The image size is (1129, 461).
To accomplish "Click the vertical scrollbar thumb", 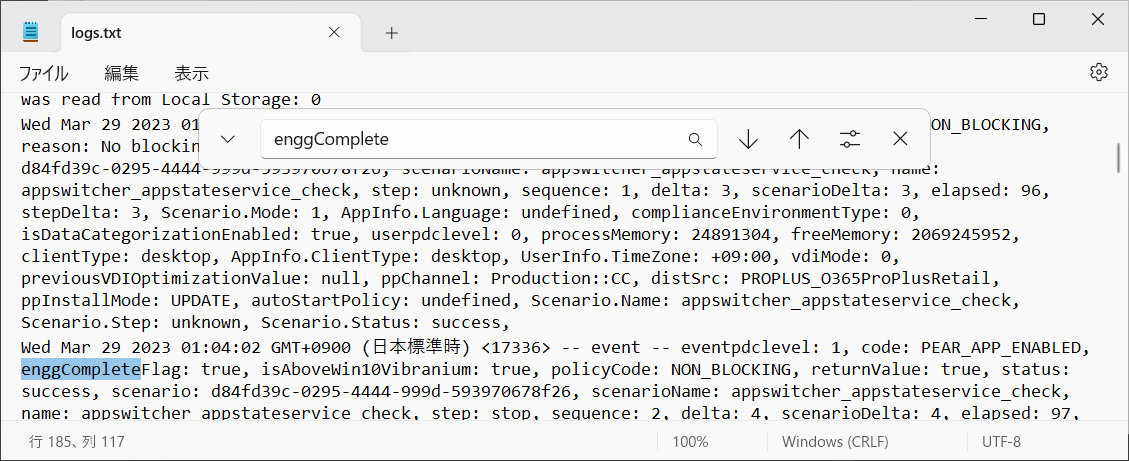I will click(1118, 157).
